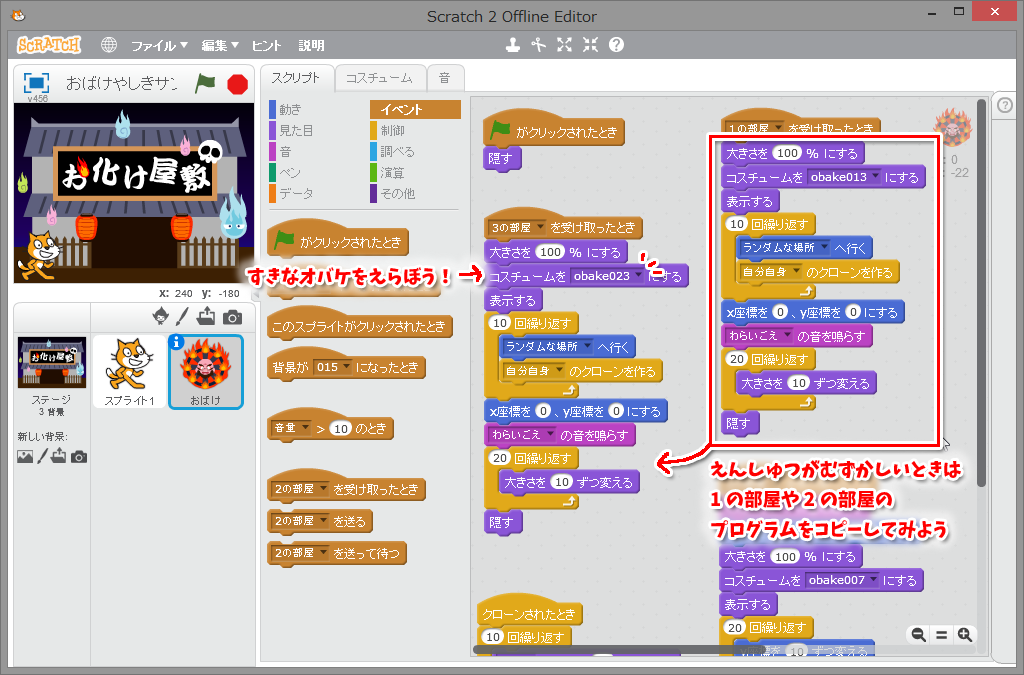
Task: Zoom in scripts area magnifier
Action: click(x=965, y=635)
